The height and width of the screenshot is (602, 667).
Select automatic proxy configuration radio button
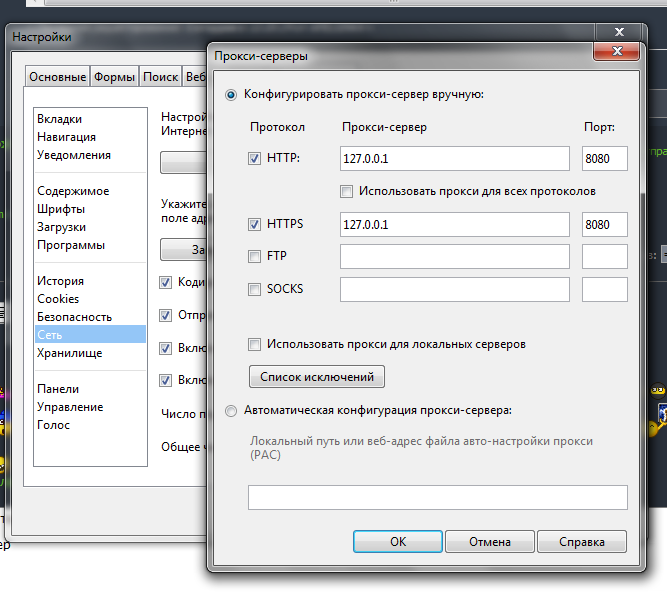click(x=231, y=411)
